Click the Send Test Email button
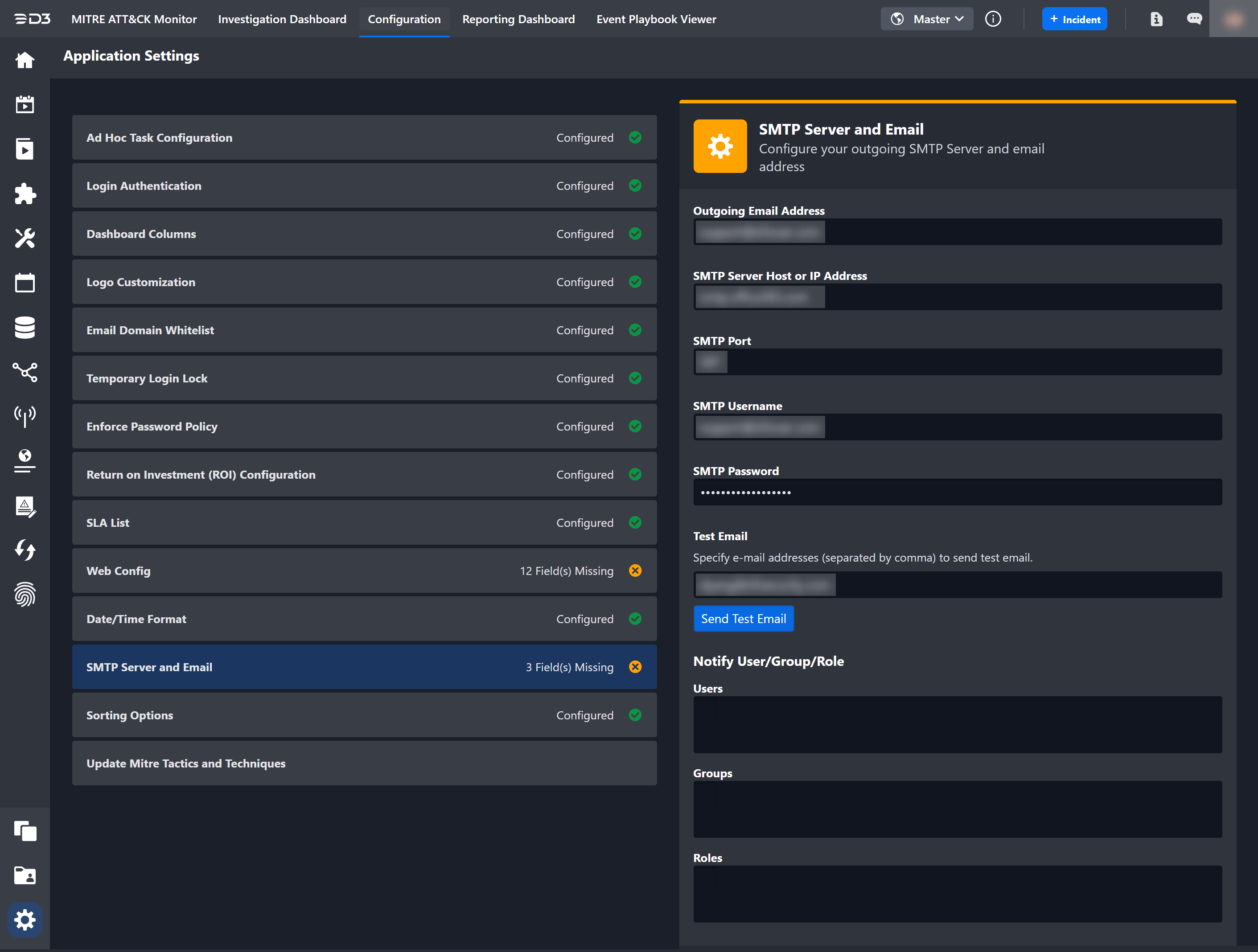This screenshot has height=952, width=1258. click(x=743, y=619)
